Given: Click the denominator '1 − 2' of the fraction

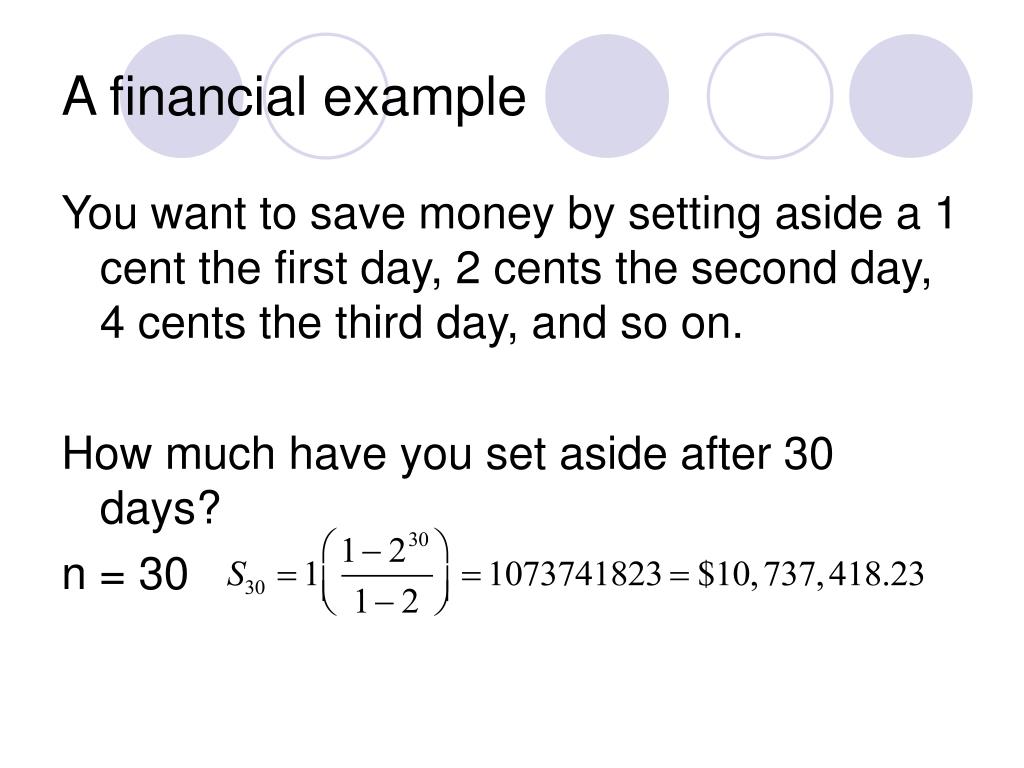Looking at the screenshot, I should (385, 600).
